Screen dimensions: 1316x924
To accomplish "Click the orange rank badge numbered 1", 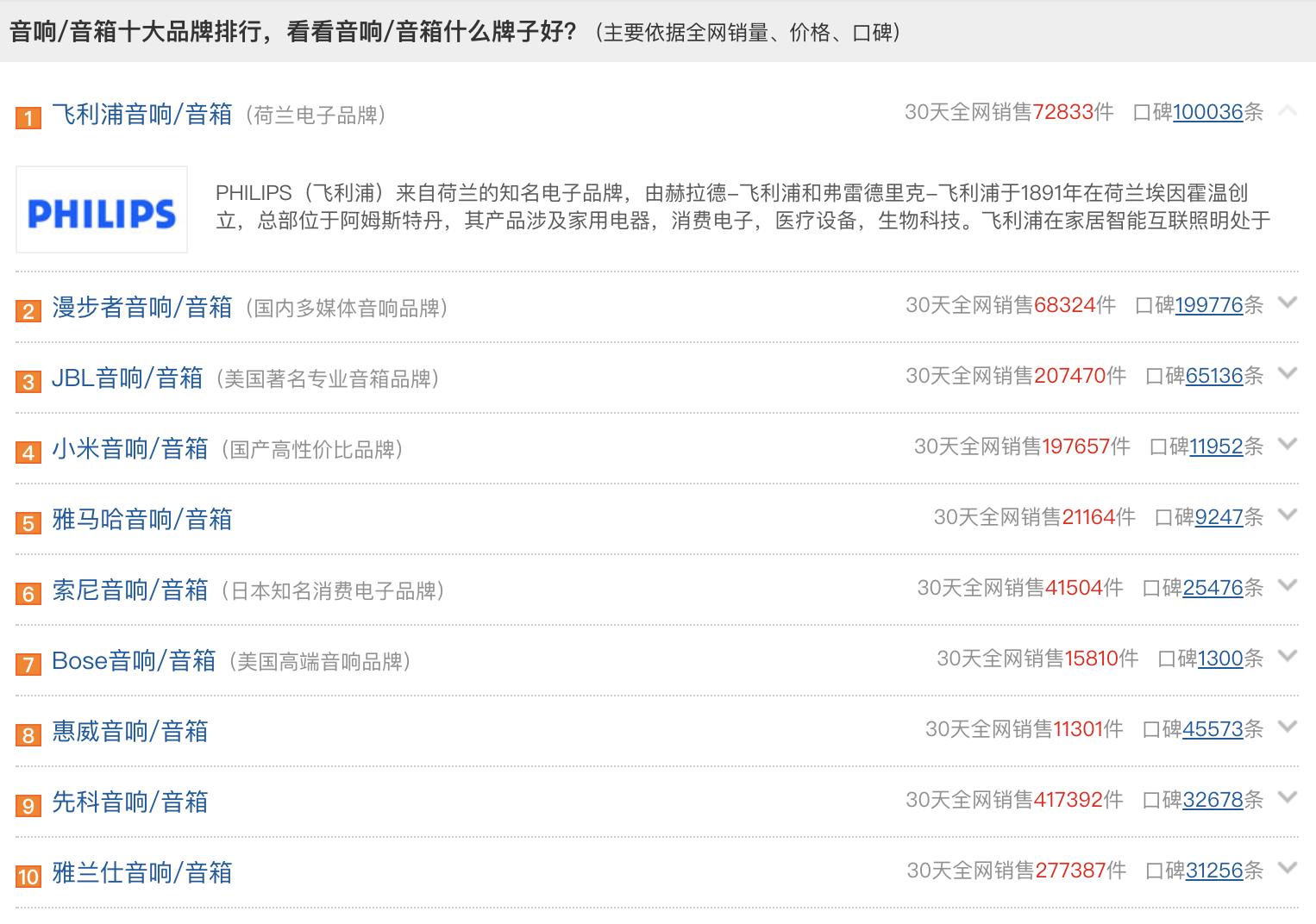I will coord(28,115).
